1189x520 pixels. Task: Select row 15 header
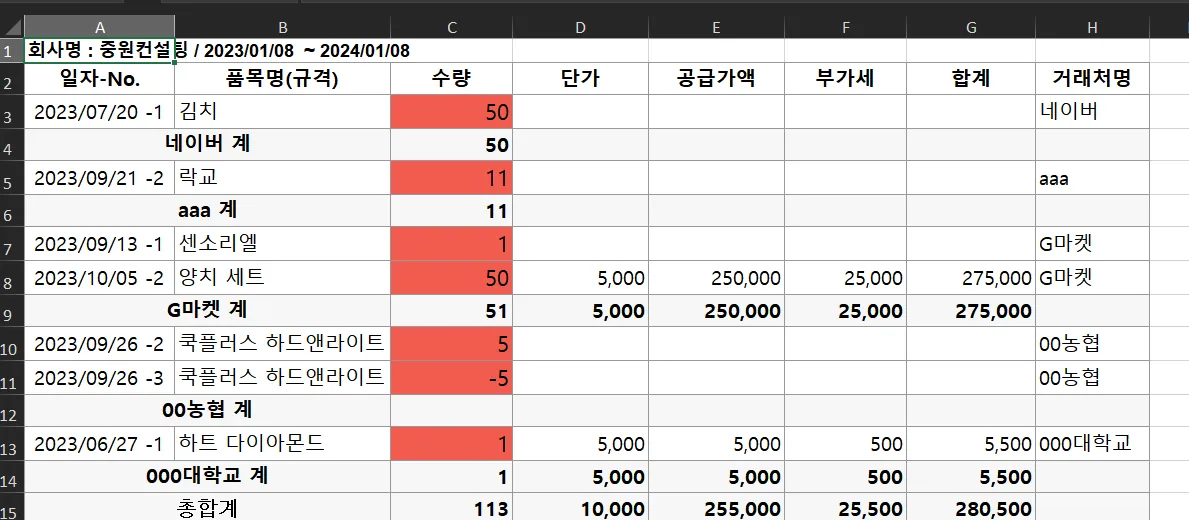click(x=12, y=508)
